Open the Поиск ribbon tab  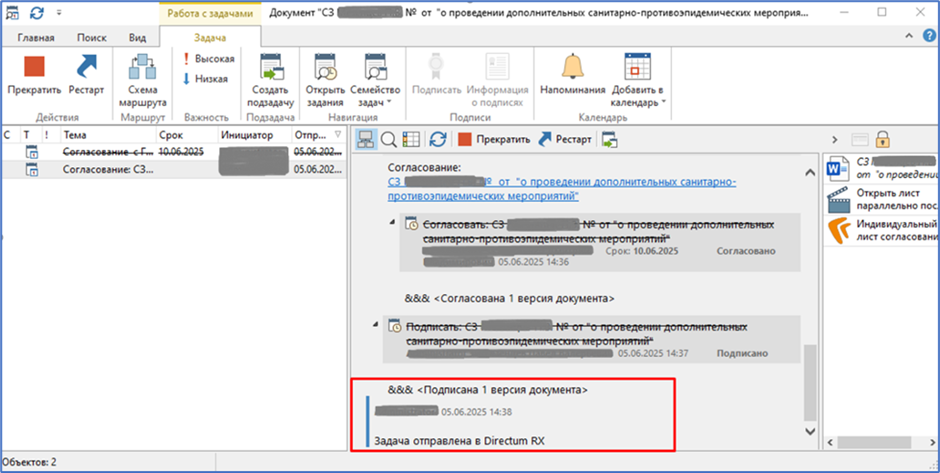pyautogui.click(x=92, y=37)
